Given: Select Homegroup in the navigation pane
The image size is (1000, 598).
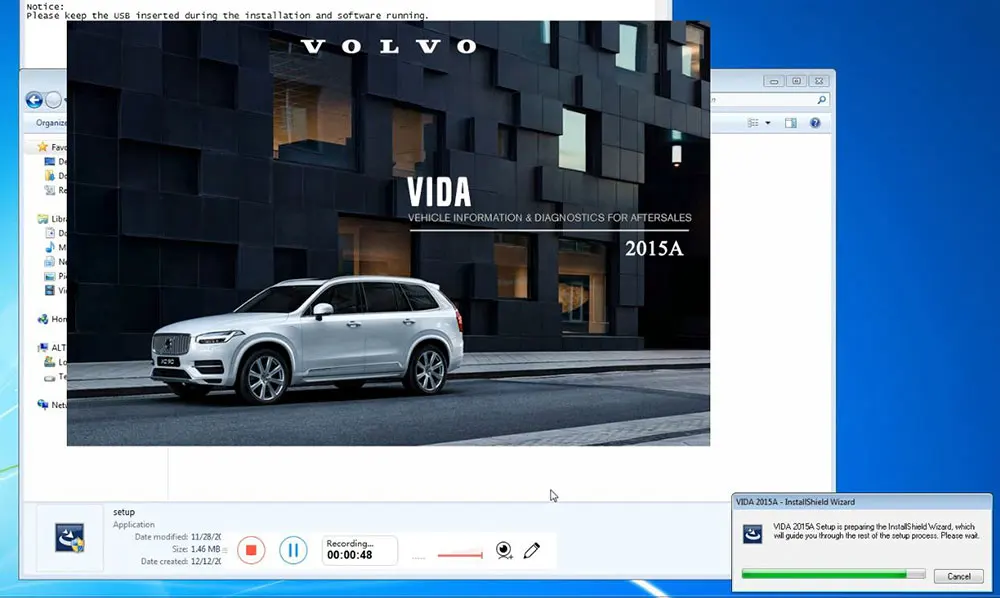Looking at the screenshot, I should pyautogui.click(x=51, y=319).
